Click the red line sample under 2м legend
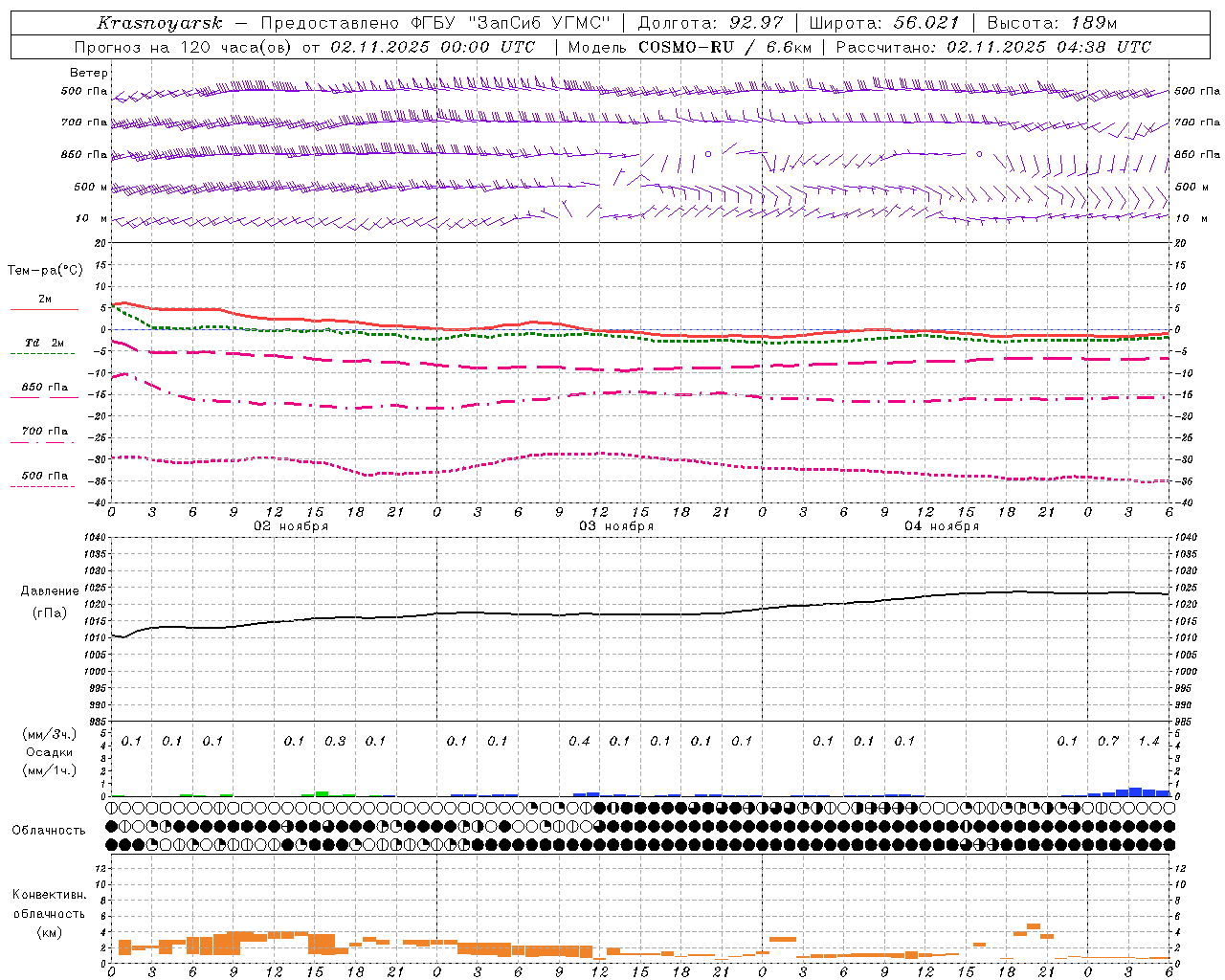The image size is (1225, 980). [44, 310]
